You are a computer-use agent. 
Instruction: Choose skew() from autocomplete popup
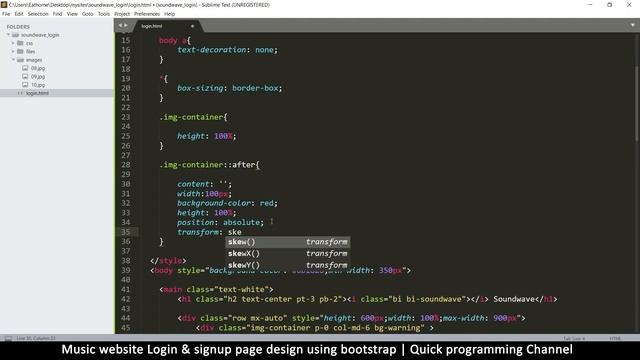point(287,242)
